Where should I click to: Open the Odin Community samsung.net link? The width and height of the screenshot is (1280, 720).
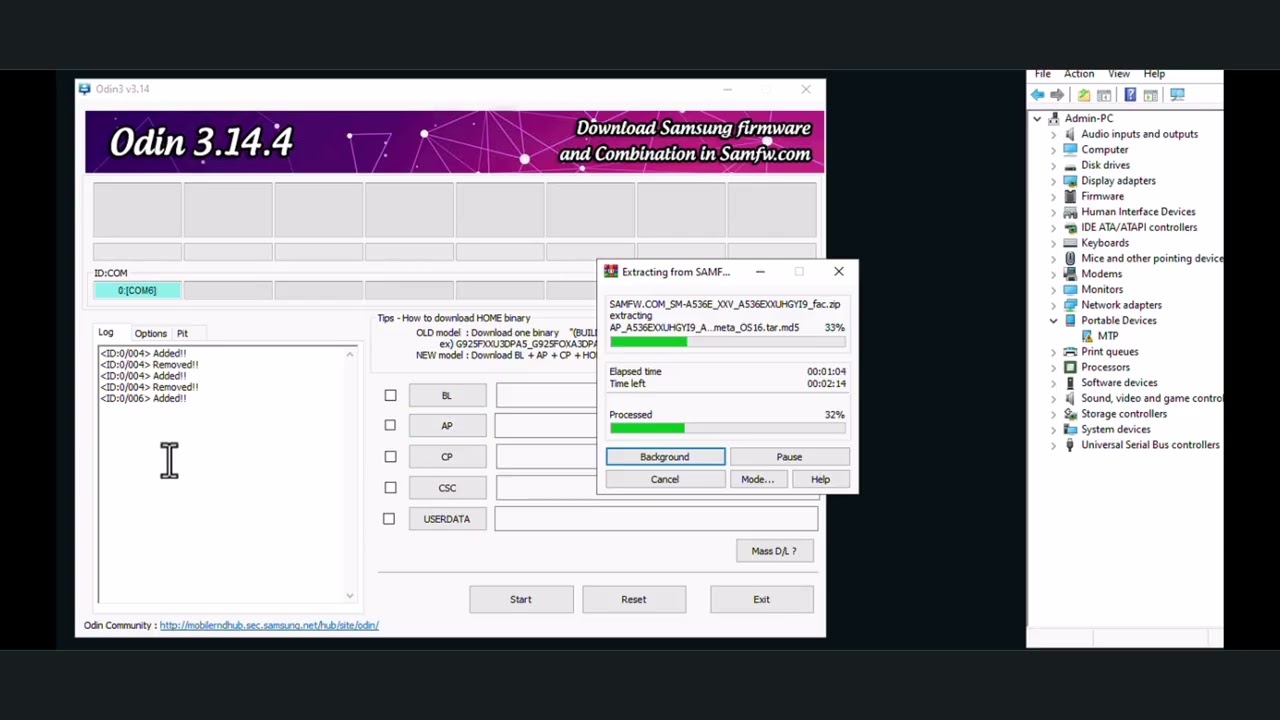pos(269,625)
